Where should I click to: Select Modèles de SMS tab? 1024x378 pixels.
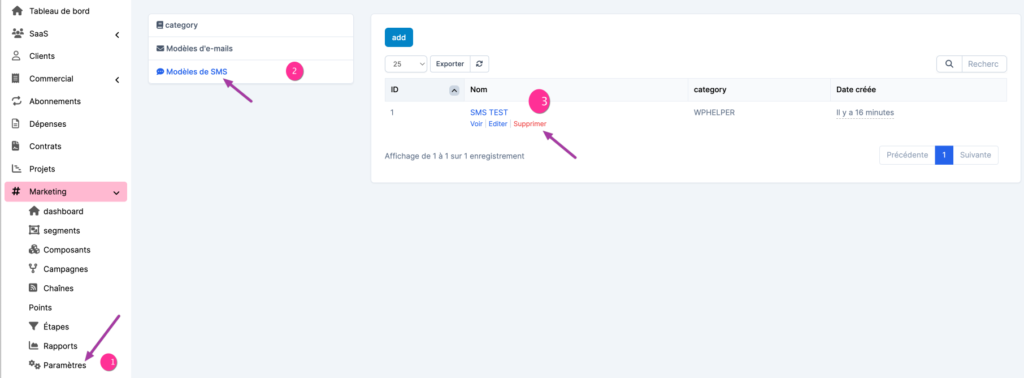click(x=251, y=72)
